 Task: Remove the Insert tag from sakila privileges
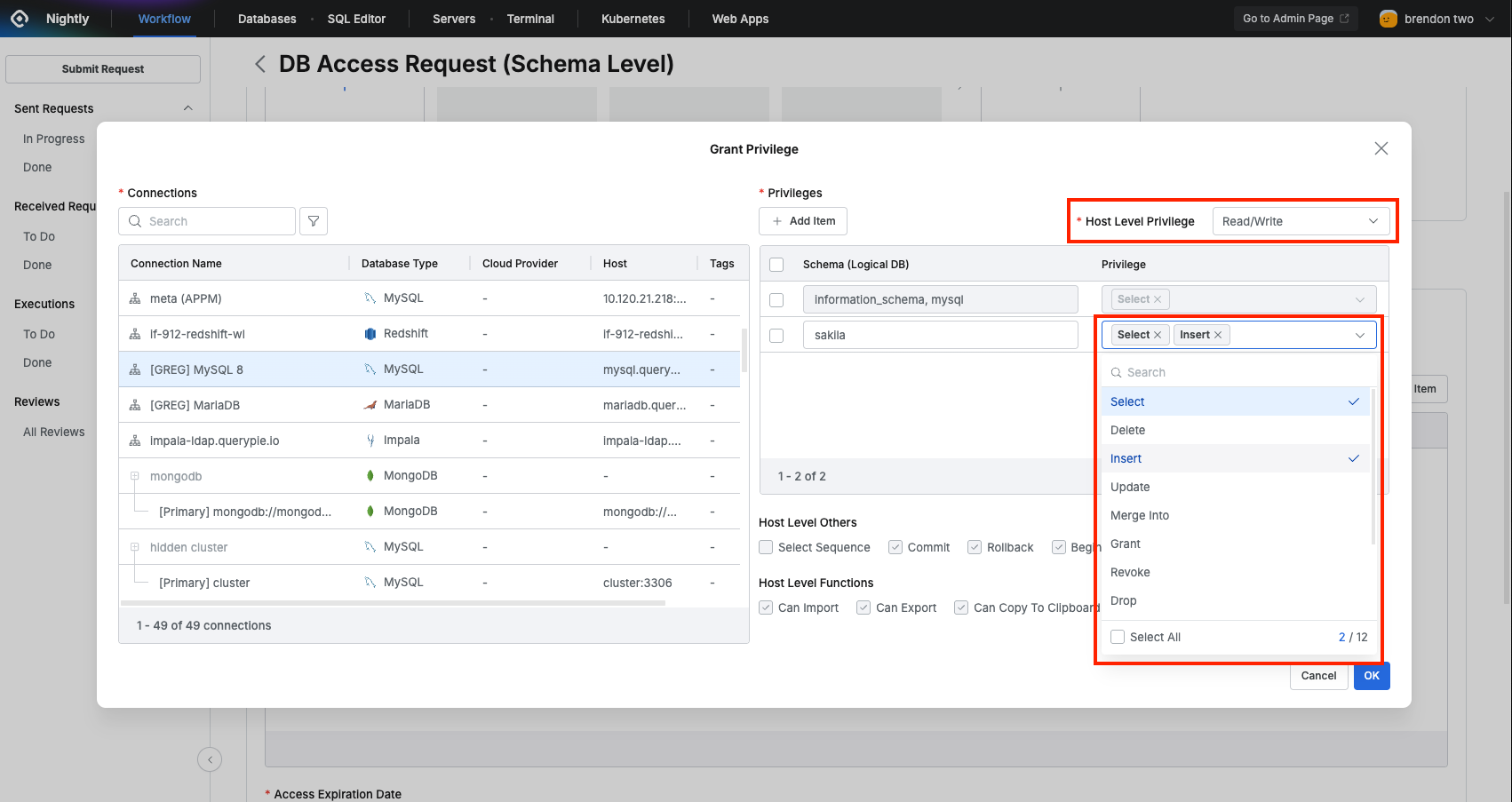coord(1218,335)
